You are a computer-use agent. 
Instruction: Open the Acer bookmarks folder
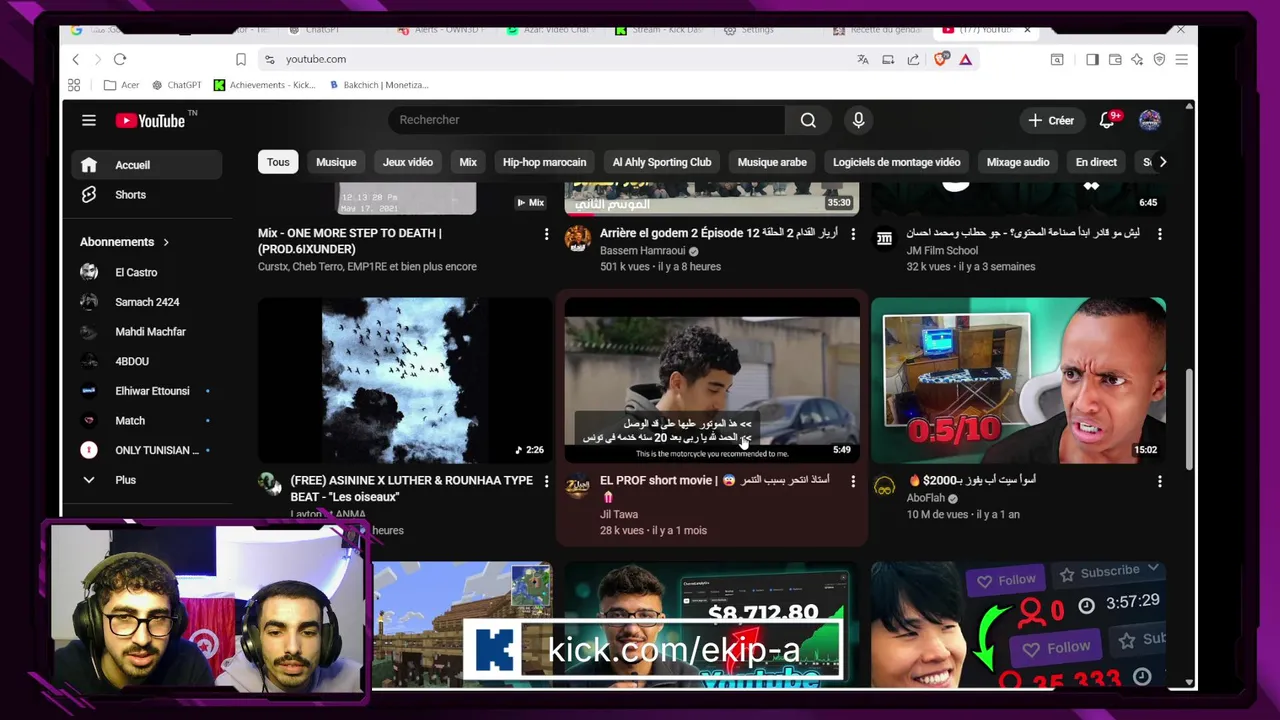pyautogui.click(x=121, y=85)
